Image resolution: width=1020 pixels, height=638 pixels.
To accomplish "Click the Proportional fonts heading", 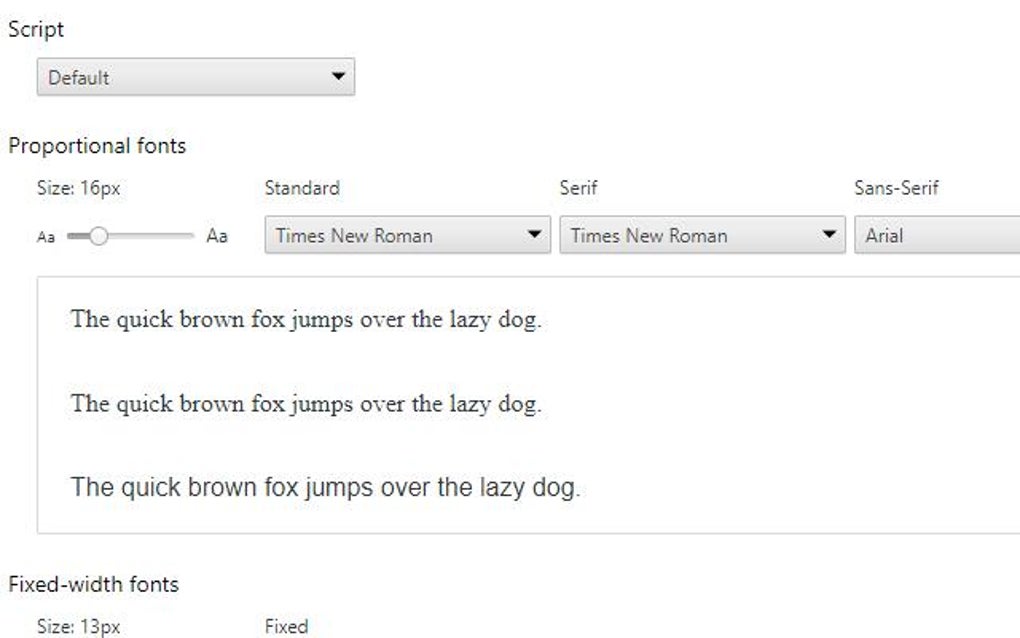I will [x=96, y=145].
